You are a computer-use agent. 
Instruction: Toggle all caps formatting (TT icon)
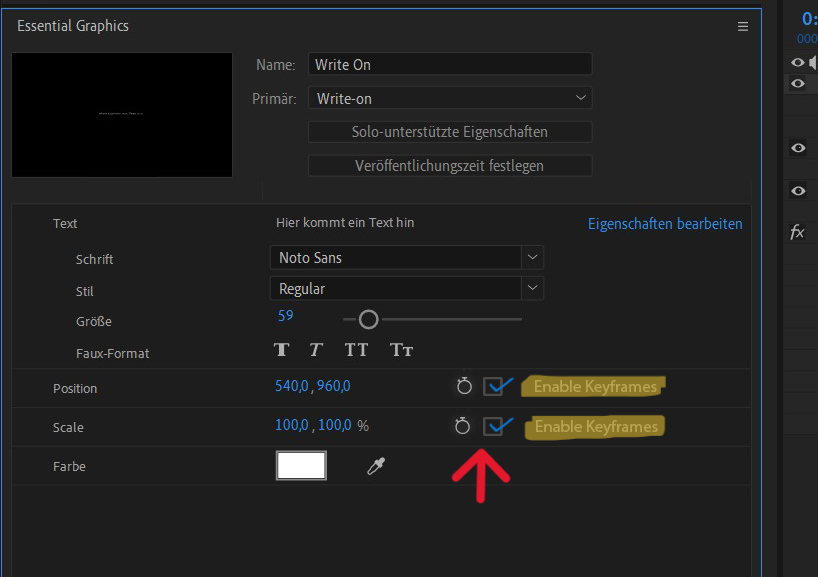click(355, 349)
